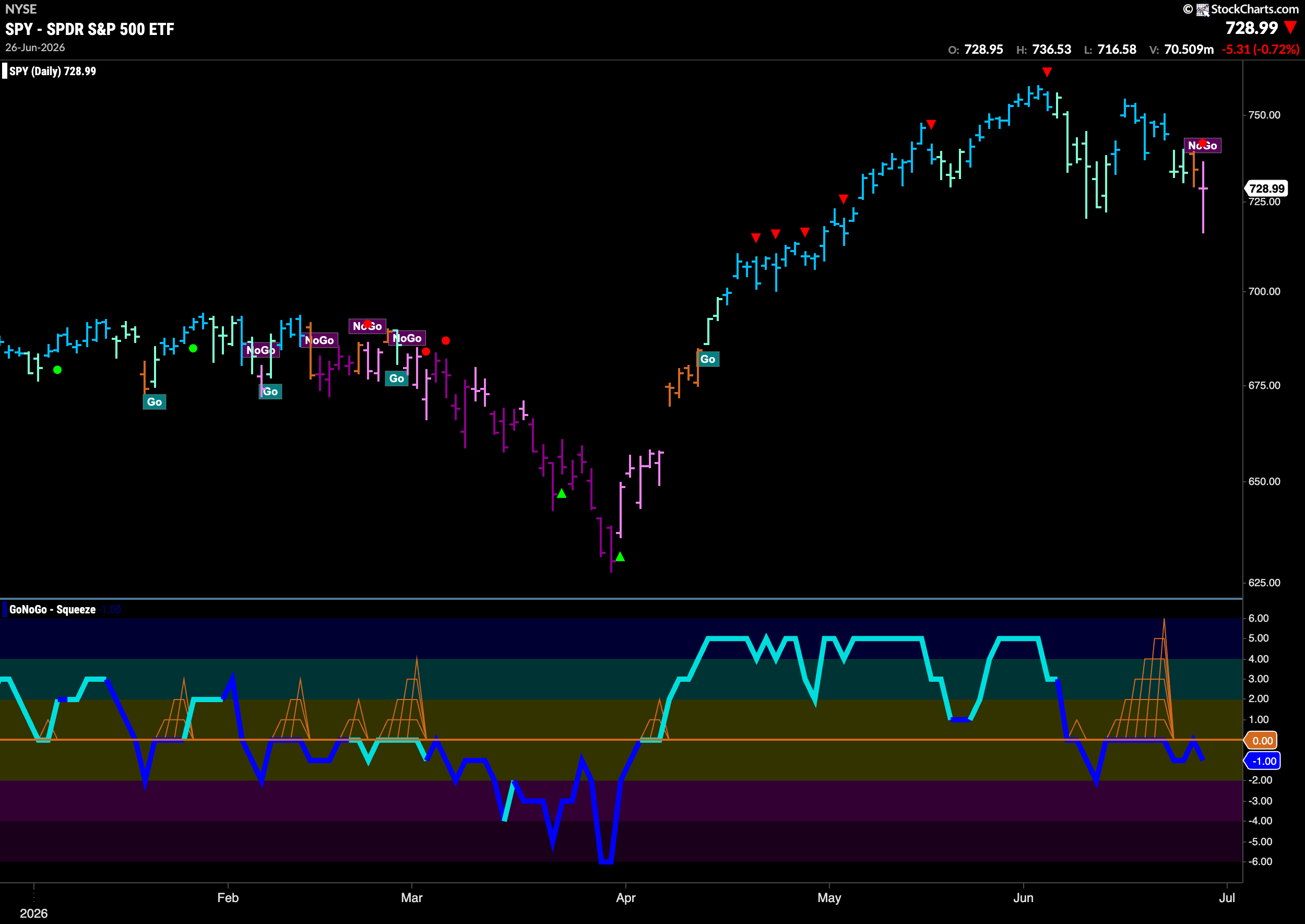Viewport: 1305px width, 924px height.
Task: Click the 26-Jun-2026 date
Action: (35, 48)
